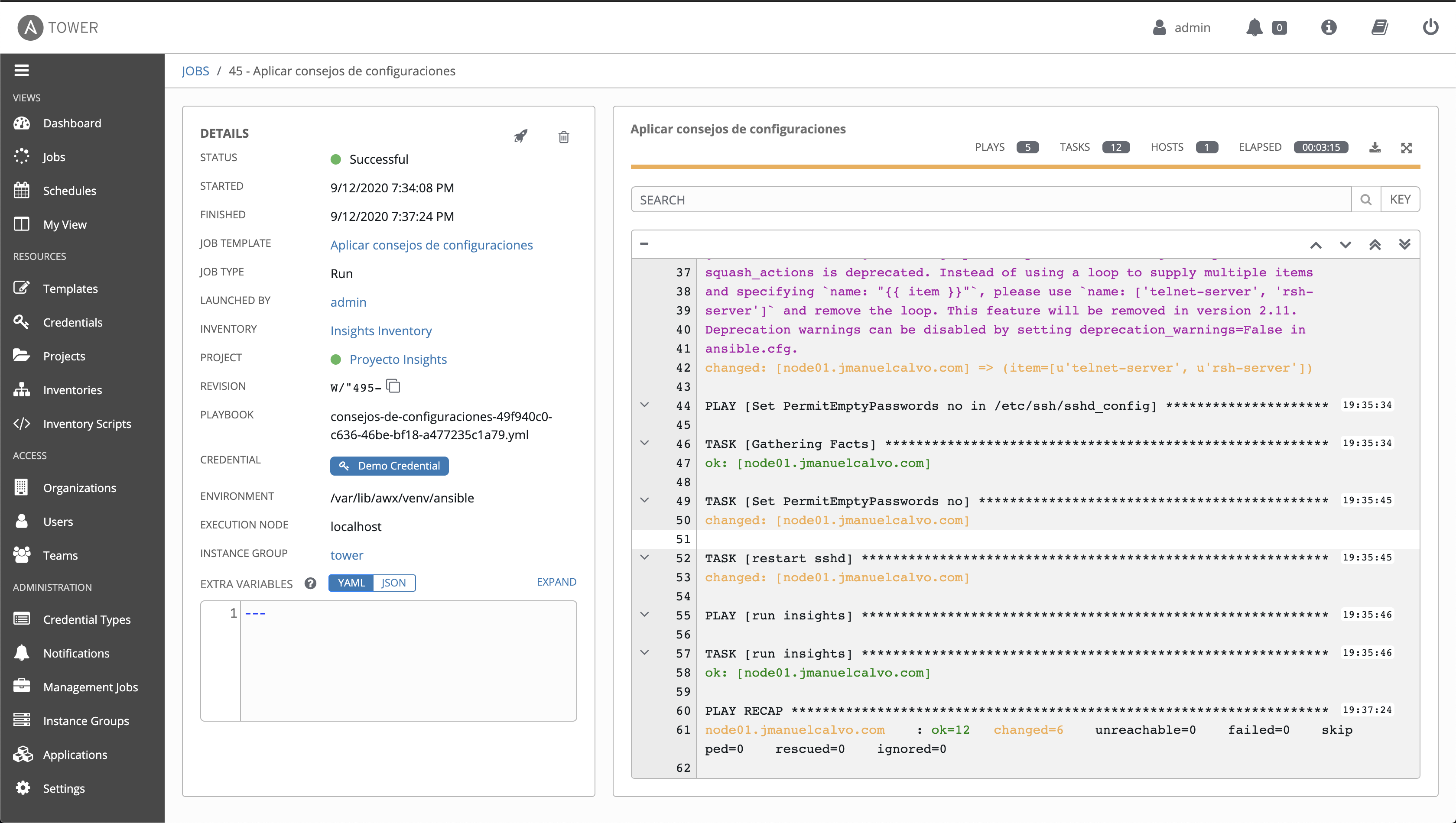1456x823 pixels.
Task: Open launched-by admin user link
Action: click(348, 302)
